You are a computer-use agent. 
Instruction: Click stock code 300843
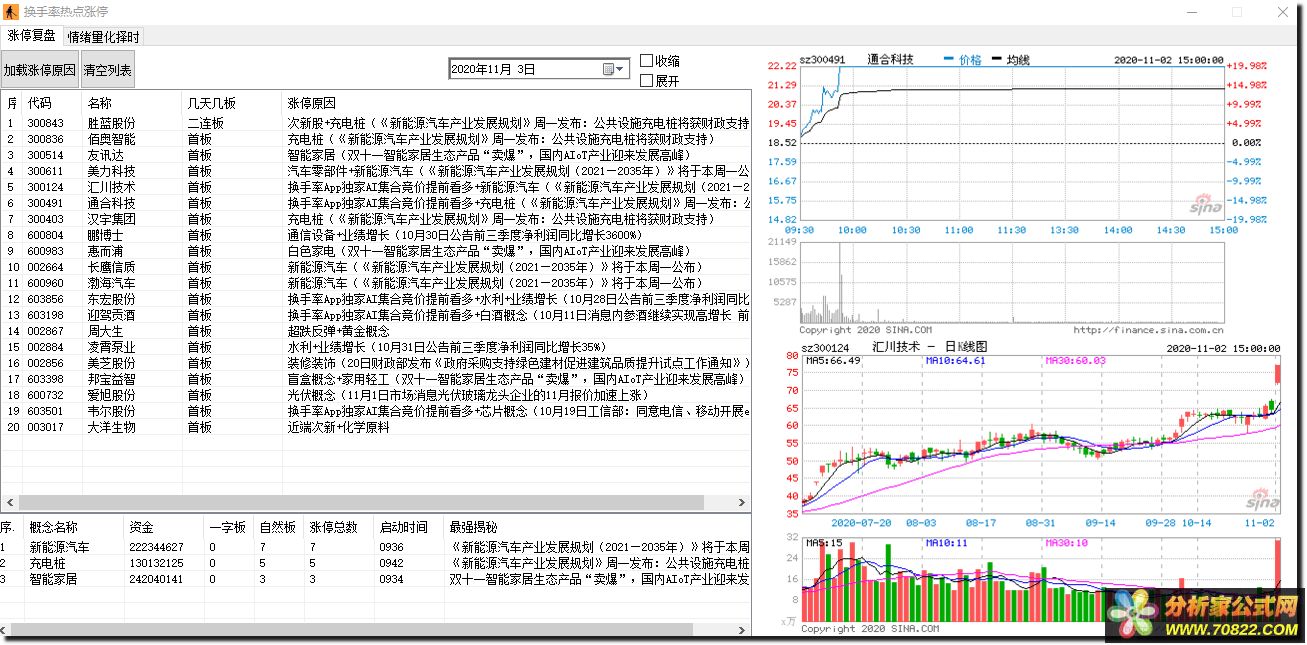pyautogui.click(x=45, y=123)
